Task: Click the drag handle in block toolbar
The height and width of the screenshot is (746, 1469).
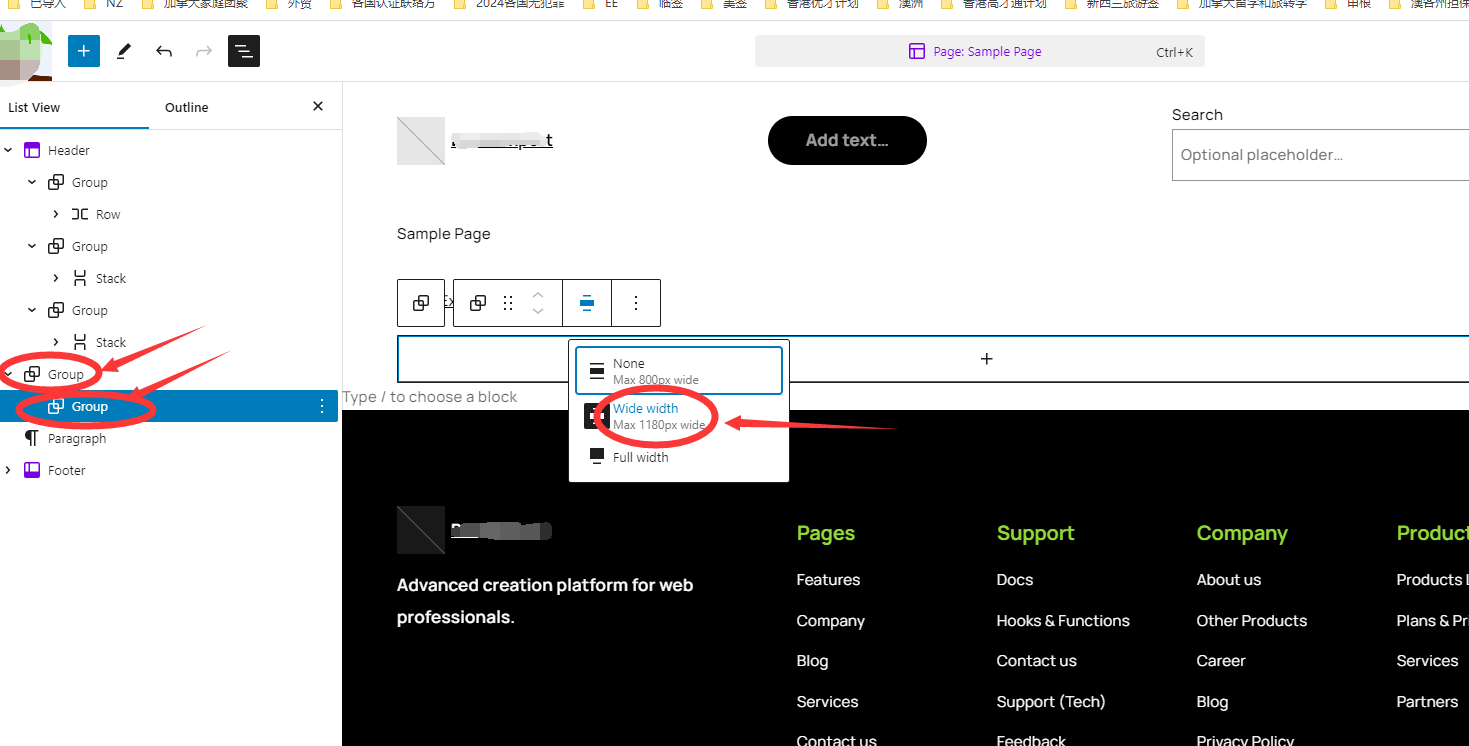Action: pyautogui.click(x=508, y=303)
